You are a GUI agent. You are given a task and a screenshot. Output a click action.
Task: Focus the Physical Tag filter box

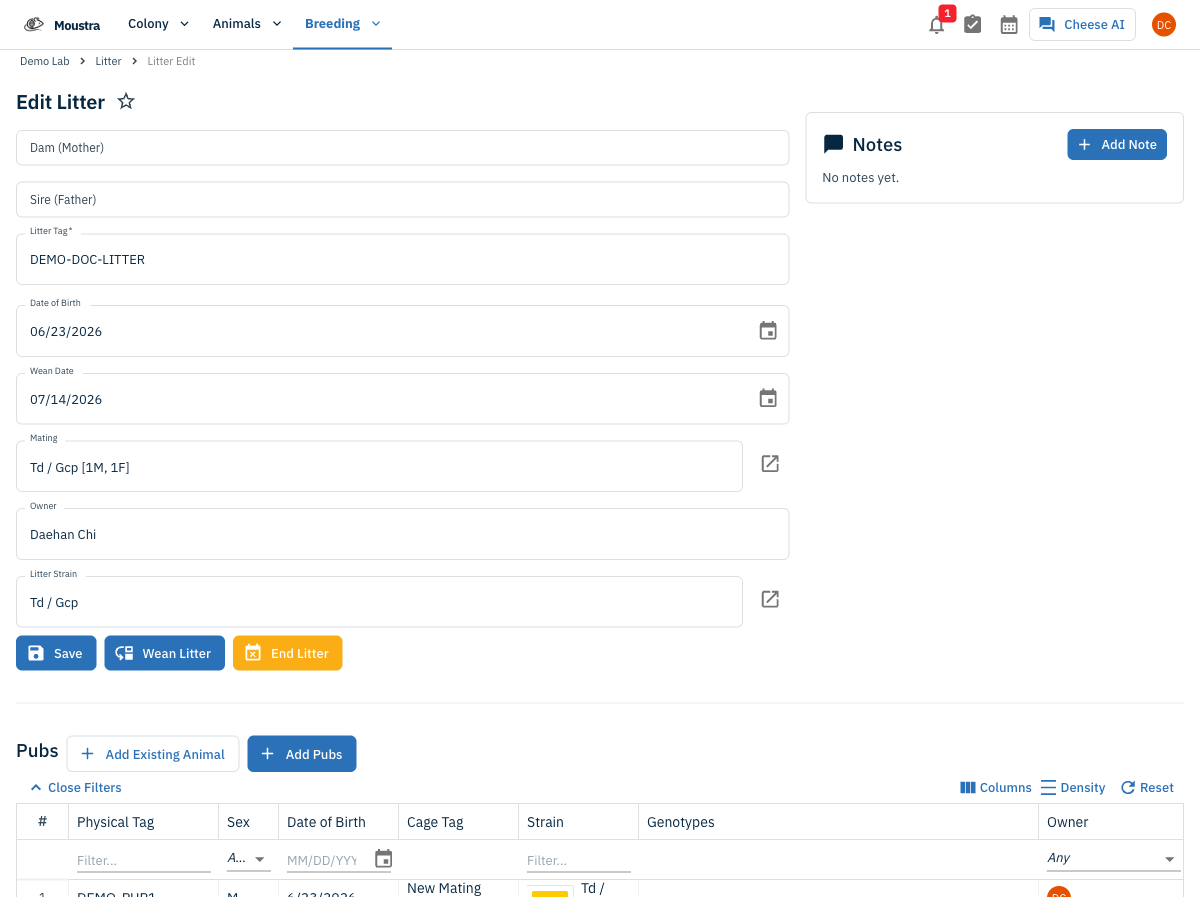coord(143,860)
